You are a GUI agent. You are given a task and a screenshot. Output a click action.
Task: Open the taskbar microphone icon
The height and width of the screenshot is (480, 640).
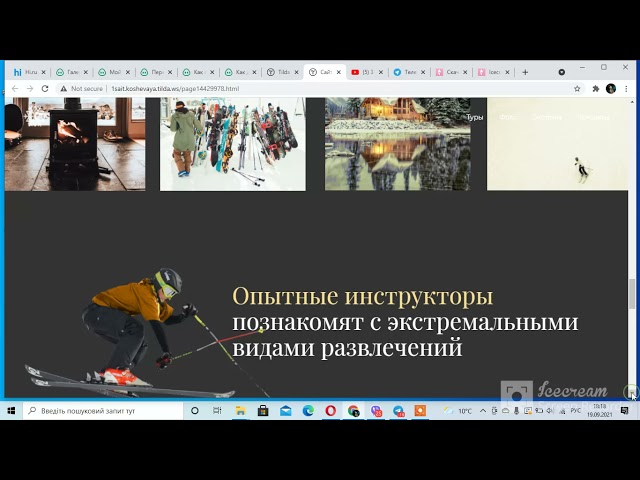click(516, 411)
